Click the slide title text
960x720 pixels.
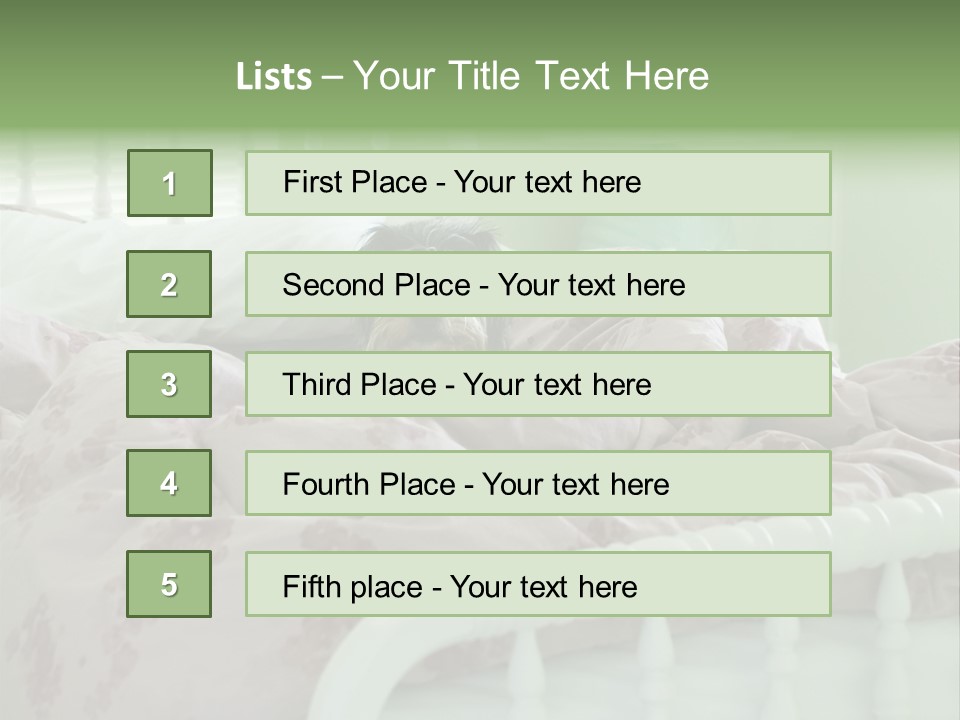[472, 76]
